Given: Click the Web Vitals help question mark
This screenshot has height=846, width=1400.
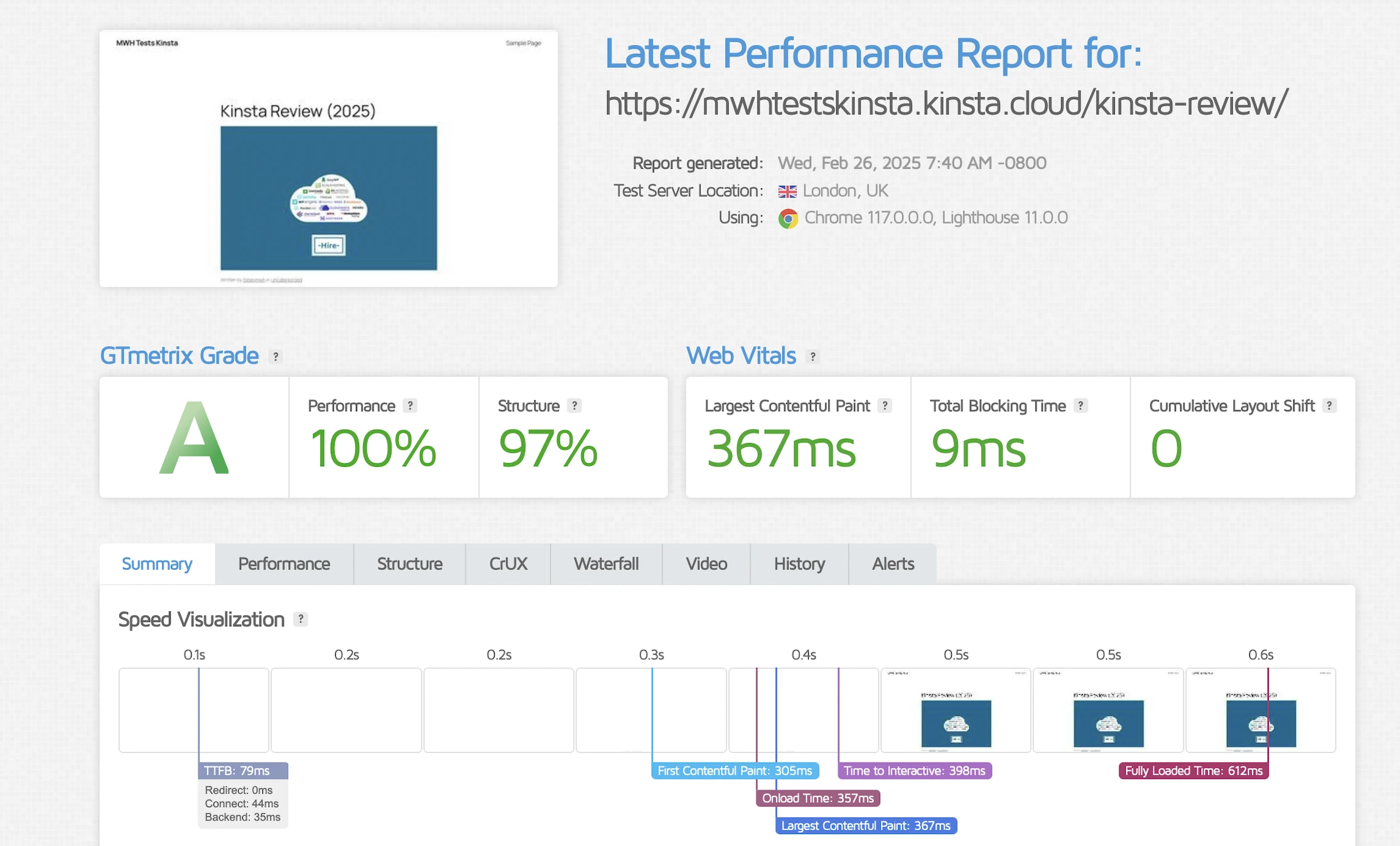Looking at the screenshot, I should tap(812, 356).
